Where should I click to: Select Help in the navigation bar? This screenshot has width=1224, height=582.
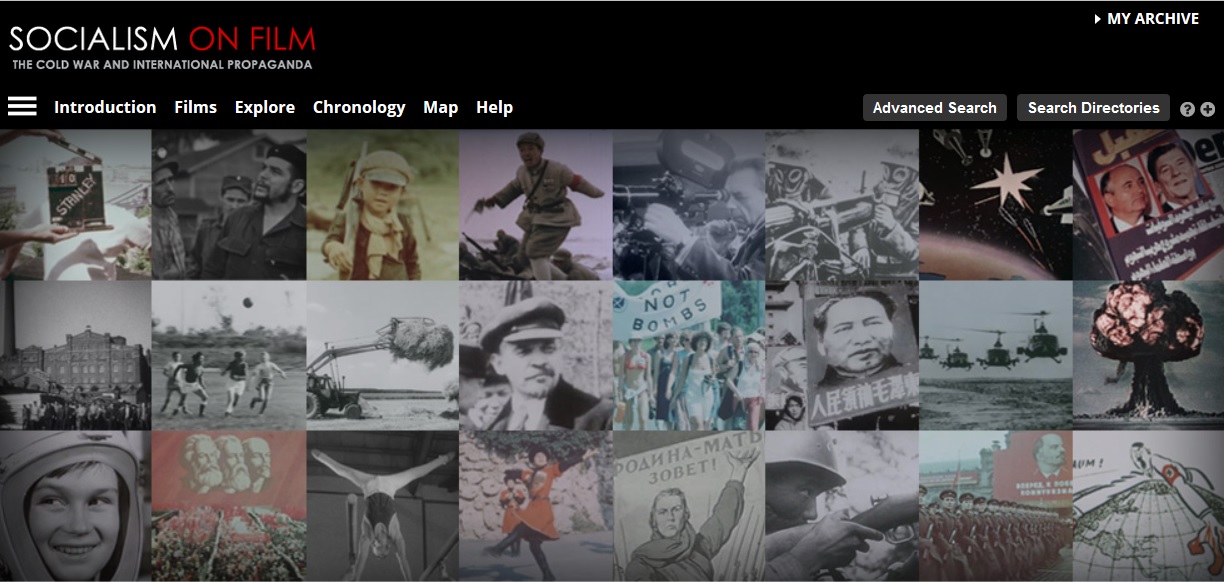(x=494, y=107)
